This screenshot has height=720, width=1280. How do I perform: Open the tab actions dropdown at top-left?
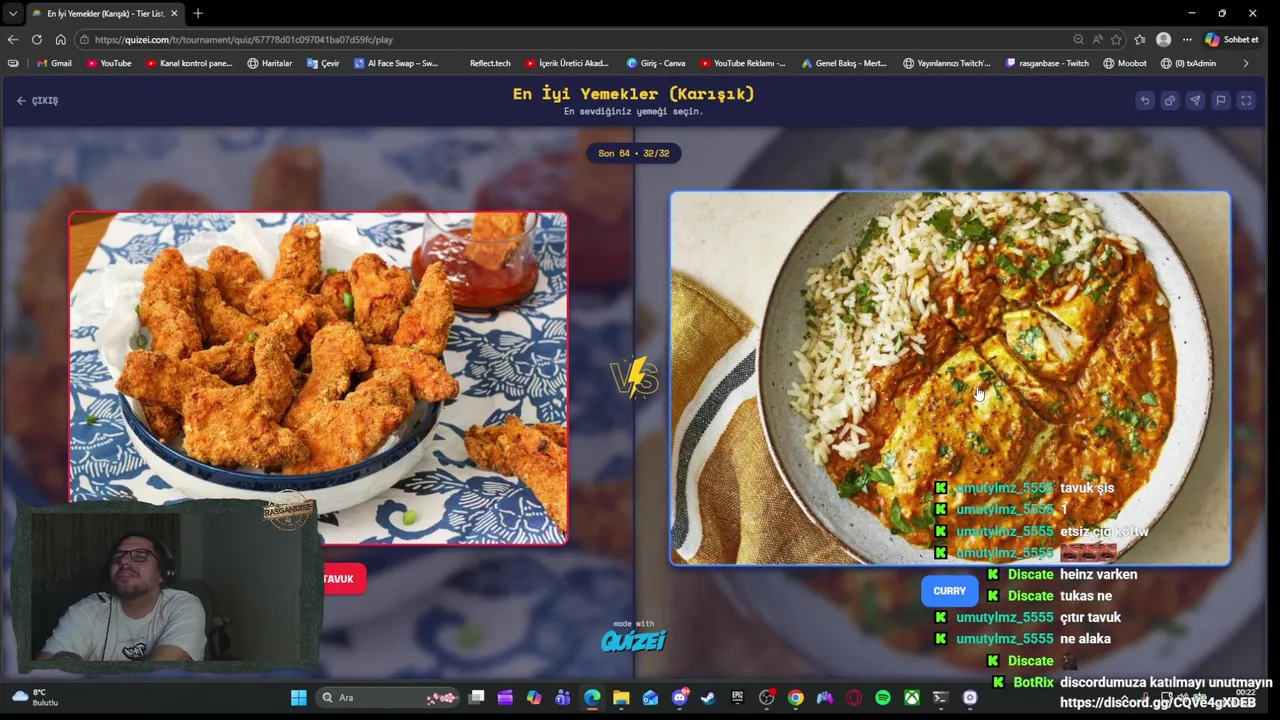pos(12,13)
